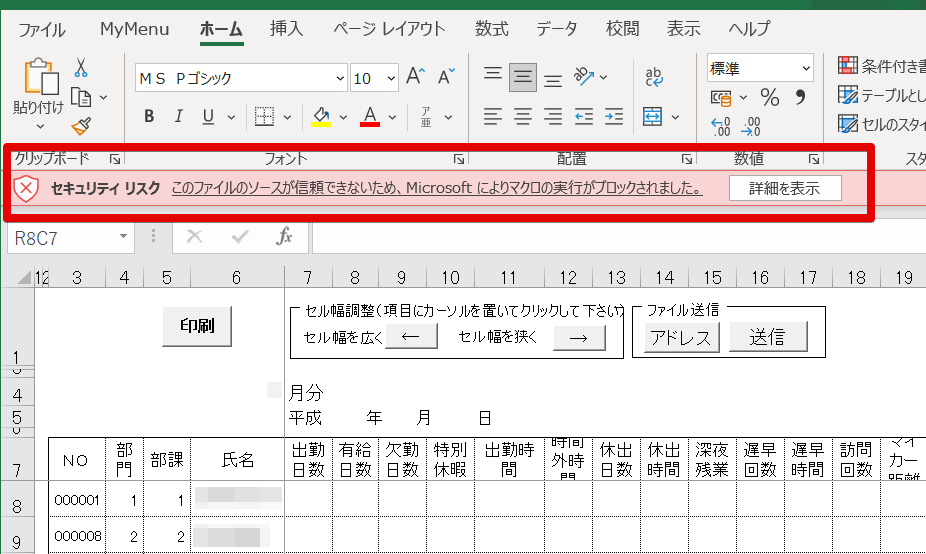Viewport: 926px width, 554px height.
Task: Open the number format dropdown showing 標準
Action: click(x=806, y=68)
